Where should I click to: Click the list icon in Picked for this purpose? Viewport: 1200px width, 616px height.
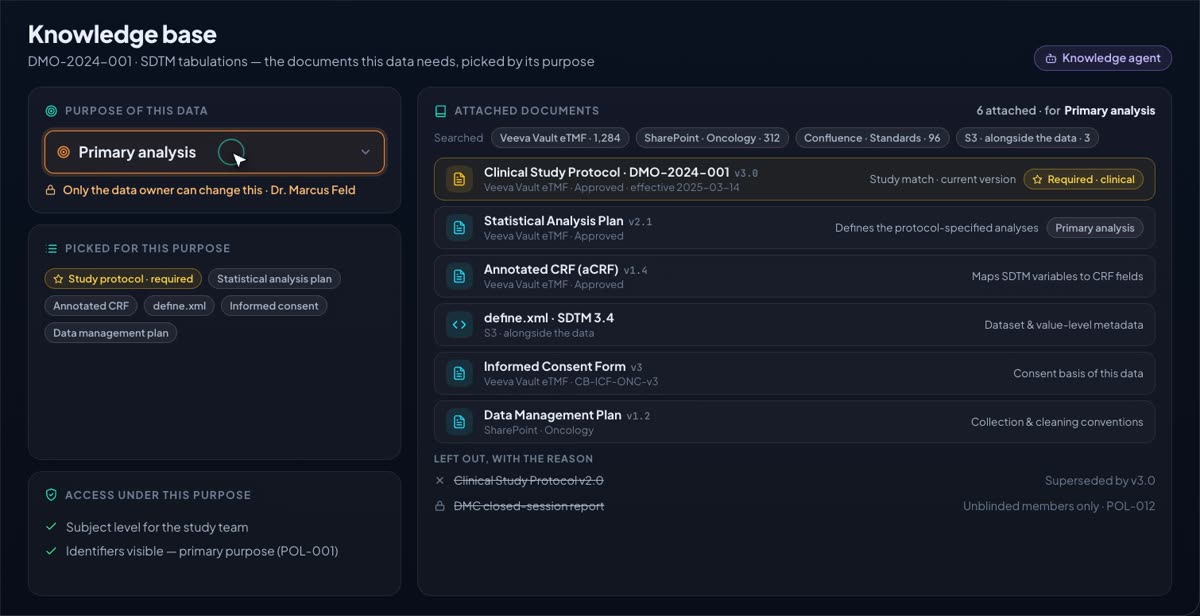(x=51, y=248)
